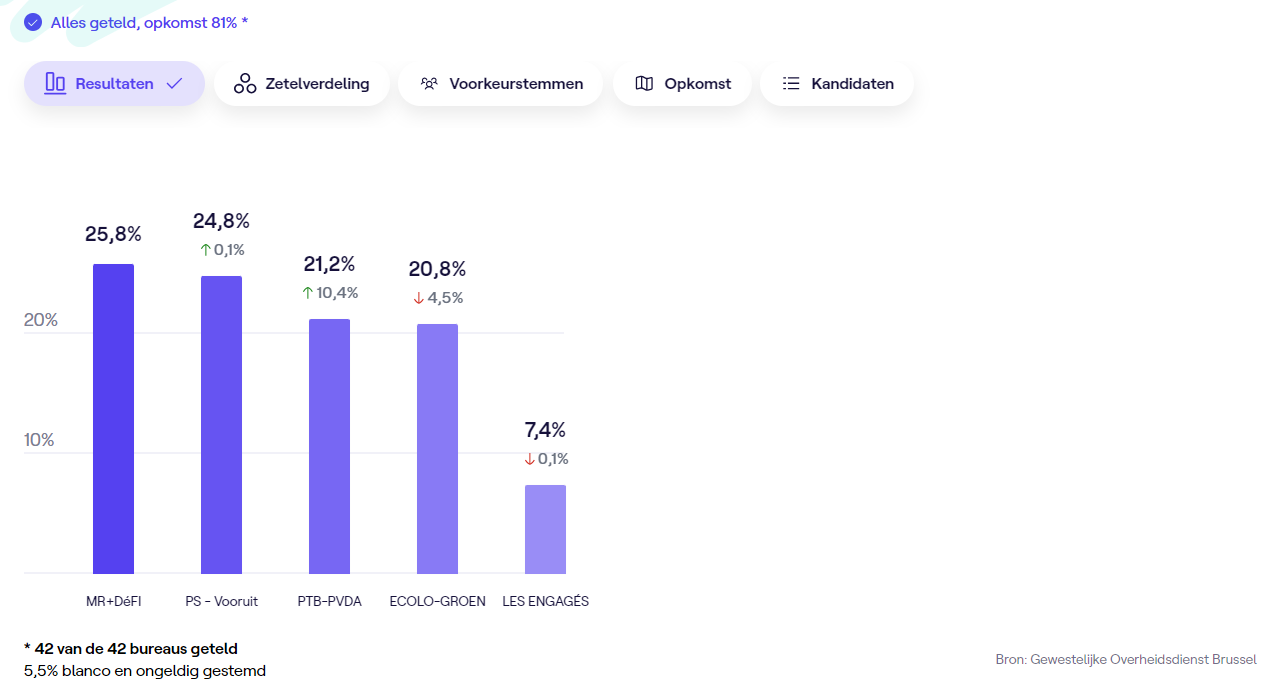Click the ECOLO-GROEN party label
The height and width of the screenshot is (690, 1271).
coord(437,601)
